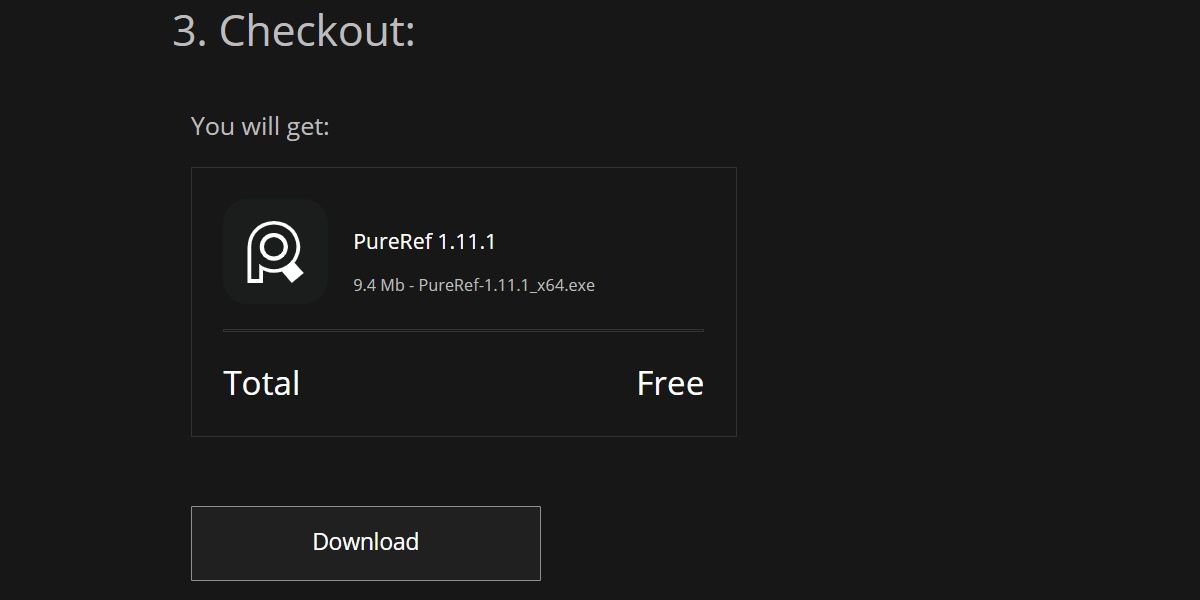The image size is (1200, 600).
Task: Click the word "You" above the product card
Action: pos(212,127)
